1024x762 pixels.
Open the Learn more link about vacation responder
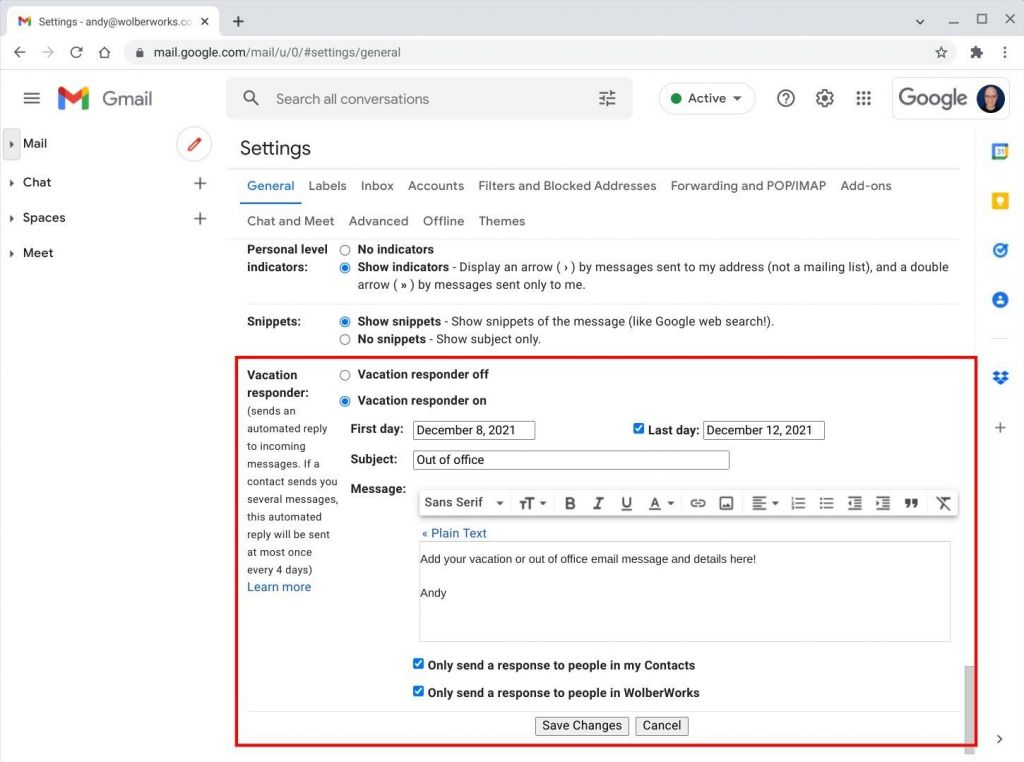pos(278,586)
